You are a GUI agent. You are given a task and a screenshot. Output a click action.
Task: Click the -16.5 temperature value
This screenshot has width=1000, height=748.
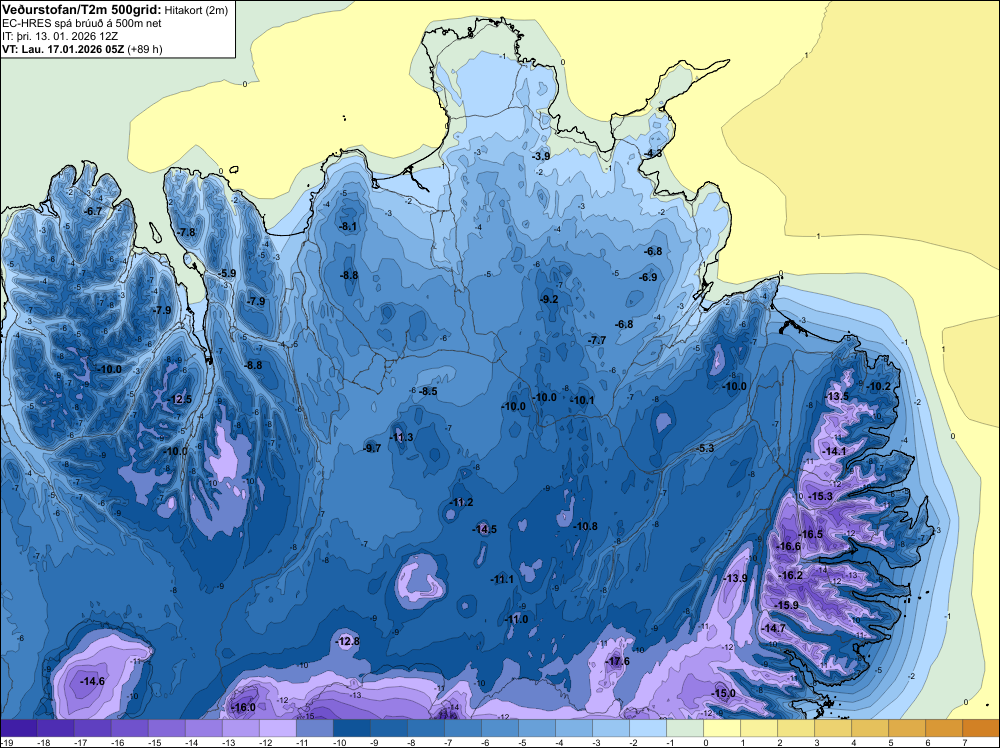(x=811, y=534)
